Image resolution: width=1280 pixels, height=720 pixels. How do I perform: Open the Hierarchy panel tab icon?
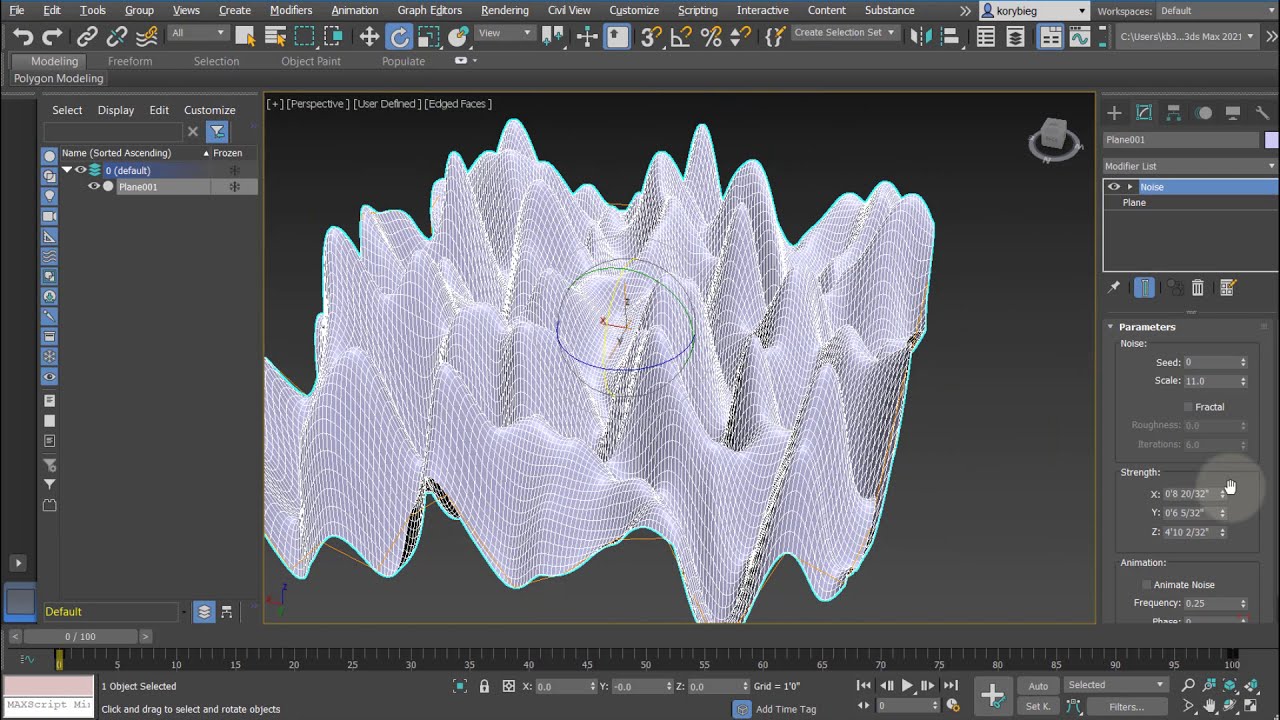point(1174,113)
